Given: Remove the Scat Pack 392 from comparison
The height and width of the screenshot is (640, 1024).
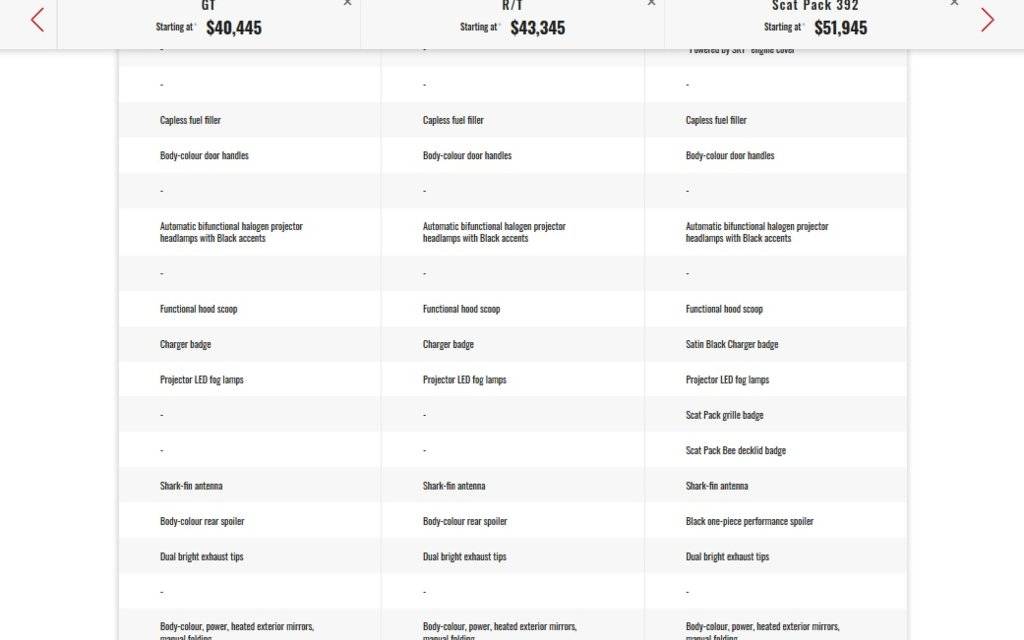Looking at the screenshot, I should [954, 3].
